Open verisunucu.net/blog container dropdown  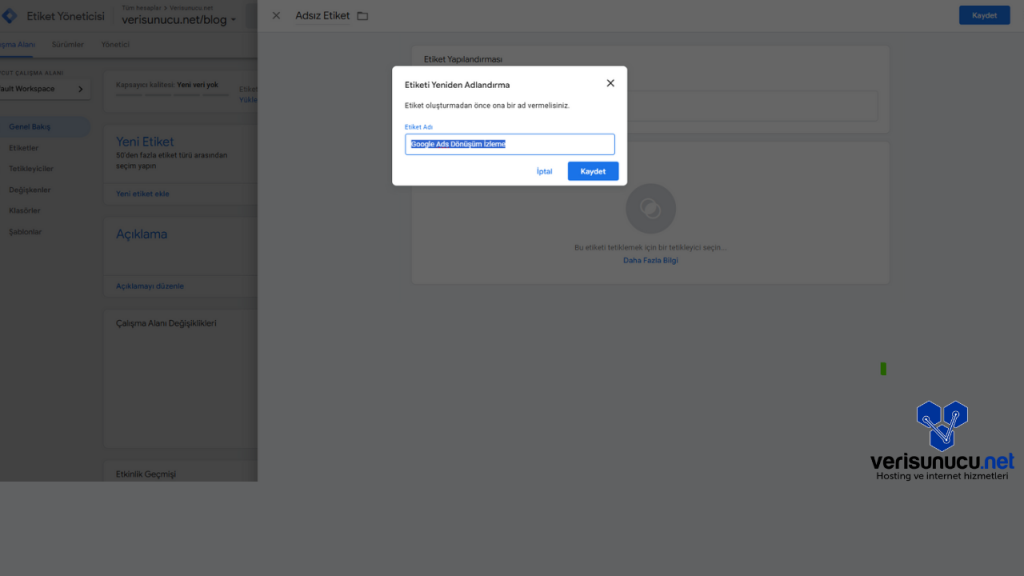tap(178, 20)
